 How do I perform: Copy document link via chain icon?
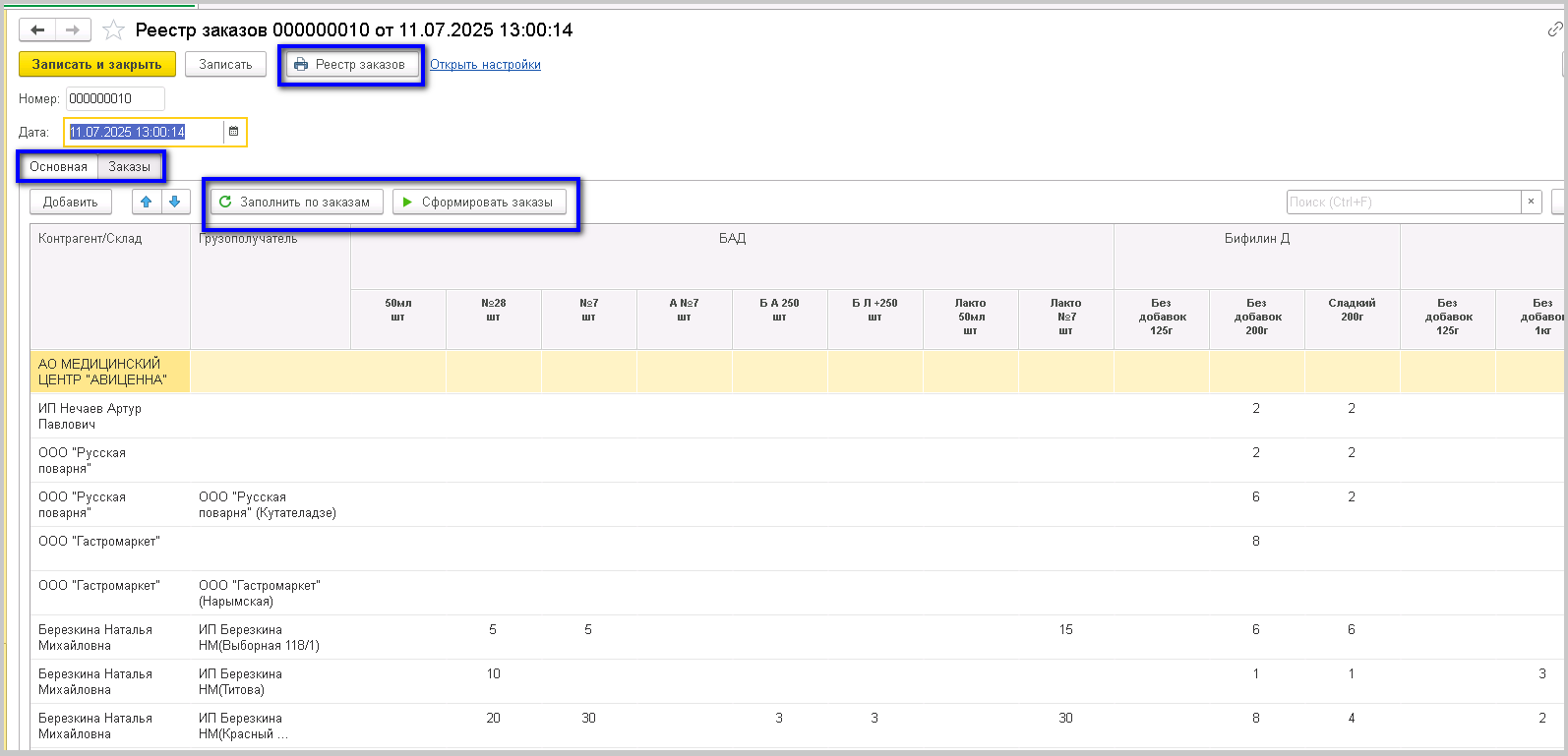1554,30
